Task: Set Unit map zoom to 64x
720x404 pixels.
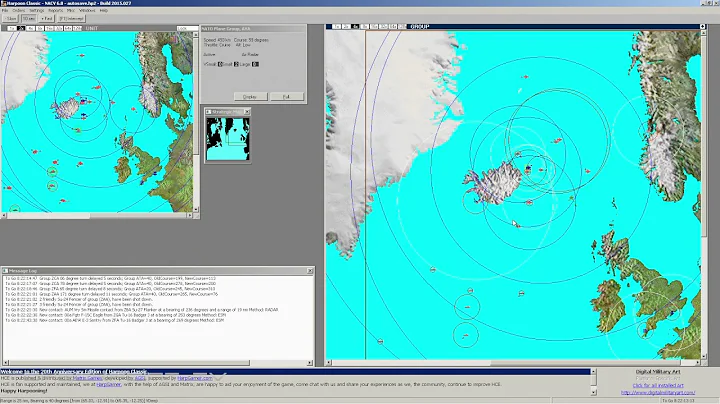Action: 68,28
